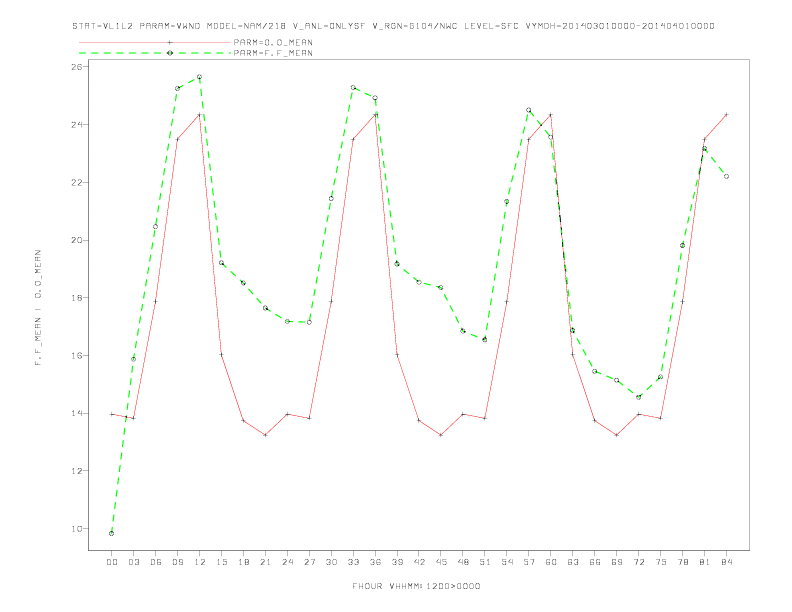Click x-axis tick label 39
Viewport: 792px width, 612px height.
click(397, 562)
